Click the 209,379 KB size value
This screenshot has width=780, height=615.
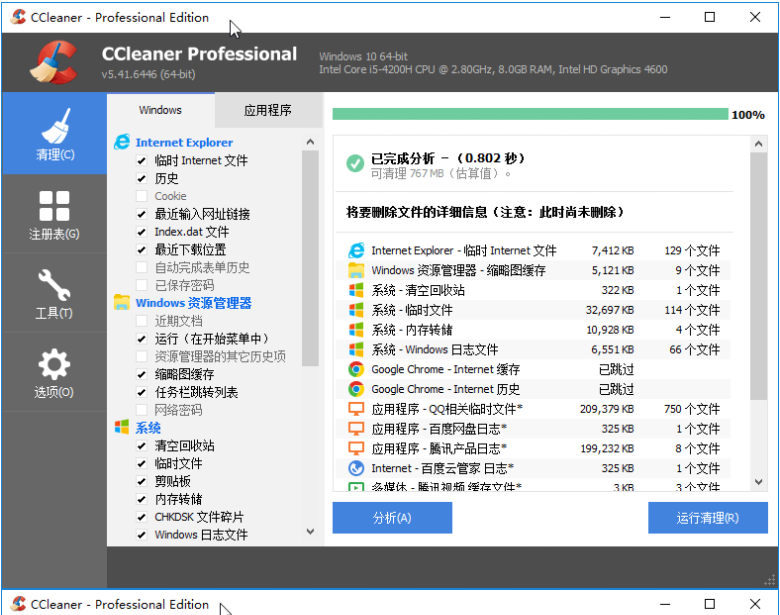pyautogui.click(x=607, y=409)
